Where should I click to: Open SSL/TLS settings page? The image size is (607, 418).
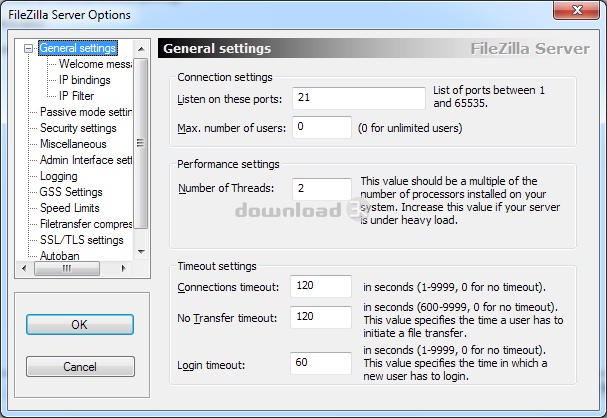[x=81, y=240]
